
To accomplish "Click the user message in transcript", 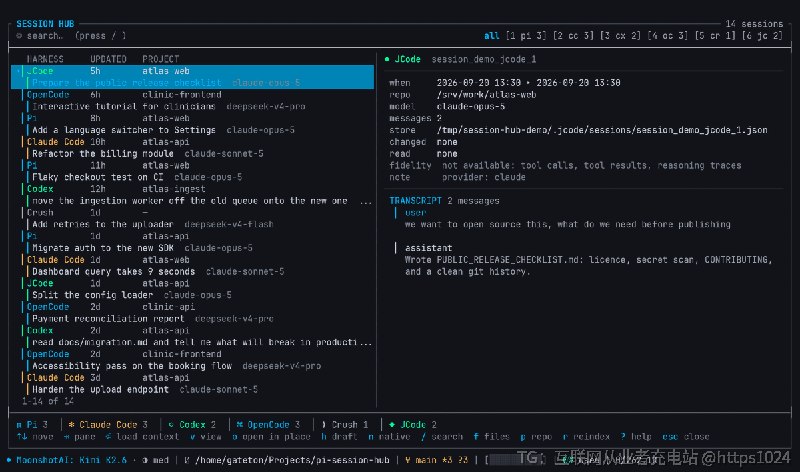I will click(x=567, y=224).
